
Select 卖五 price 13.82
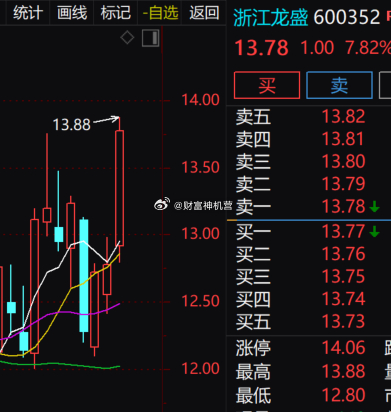pyautogui.click(x=343, y=116)
